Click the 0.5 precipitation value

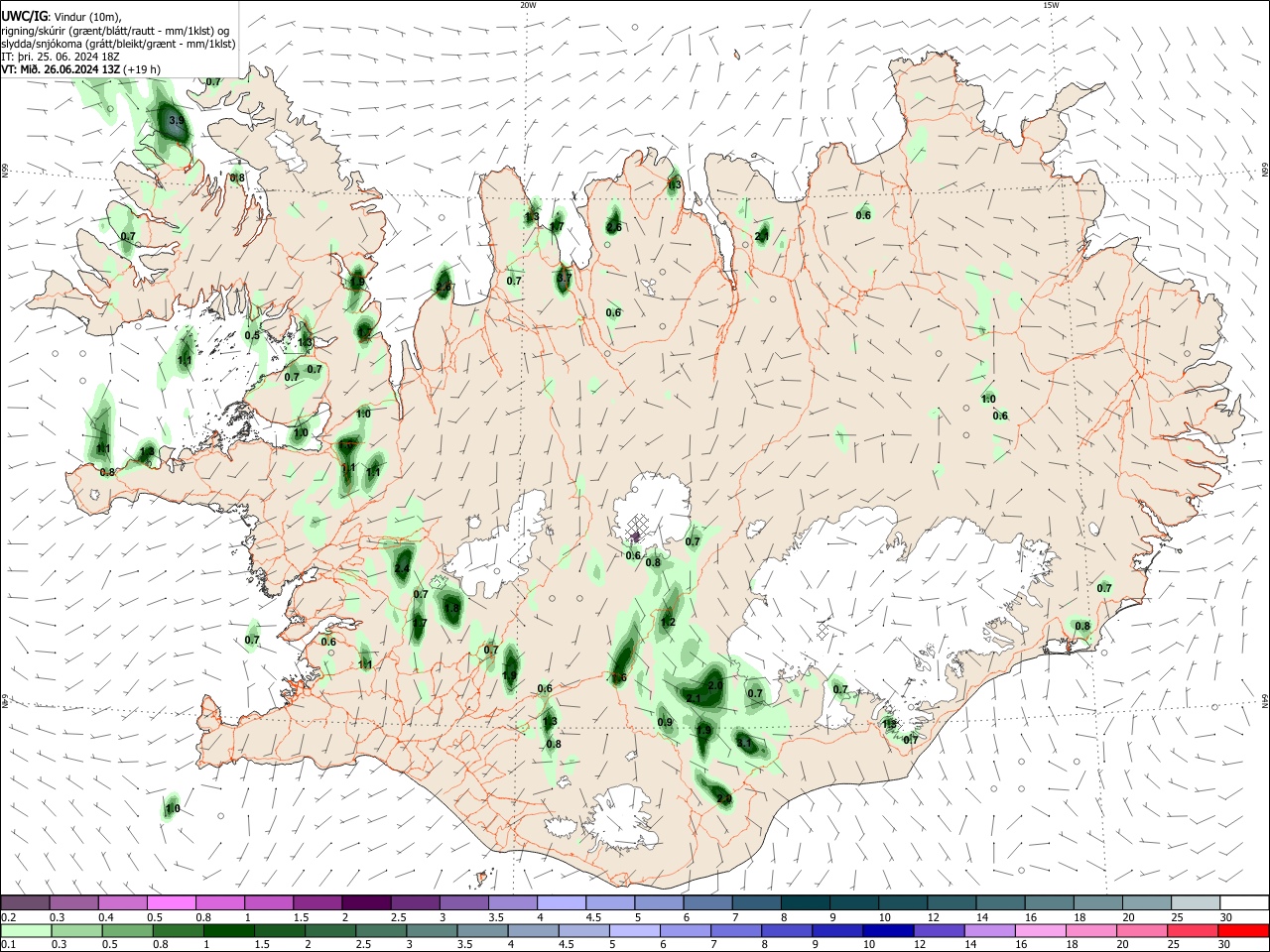252,335
